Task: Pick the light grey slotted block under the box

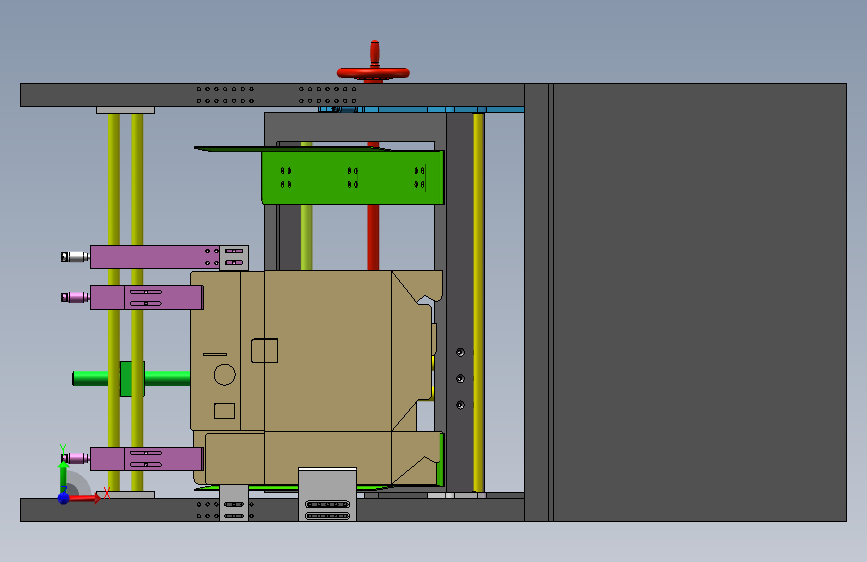Action: 327,494
